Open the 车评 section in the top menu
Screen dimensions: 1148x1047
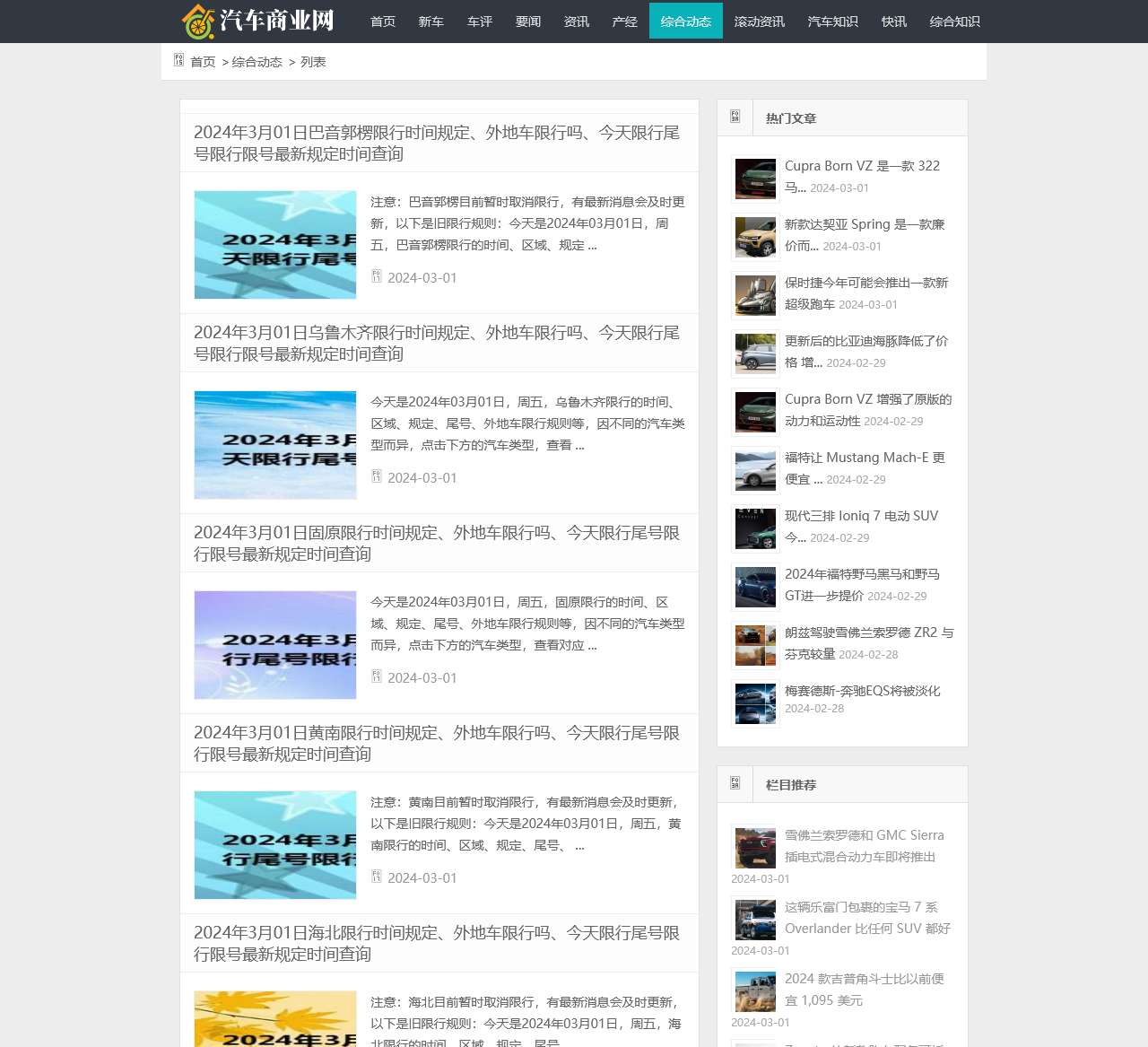point(480,21)
